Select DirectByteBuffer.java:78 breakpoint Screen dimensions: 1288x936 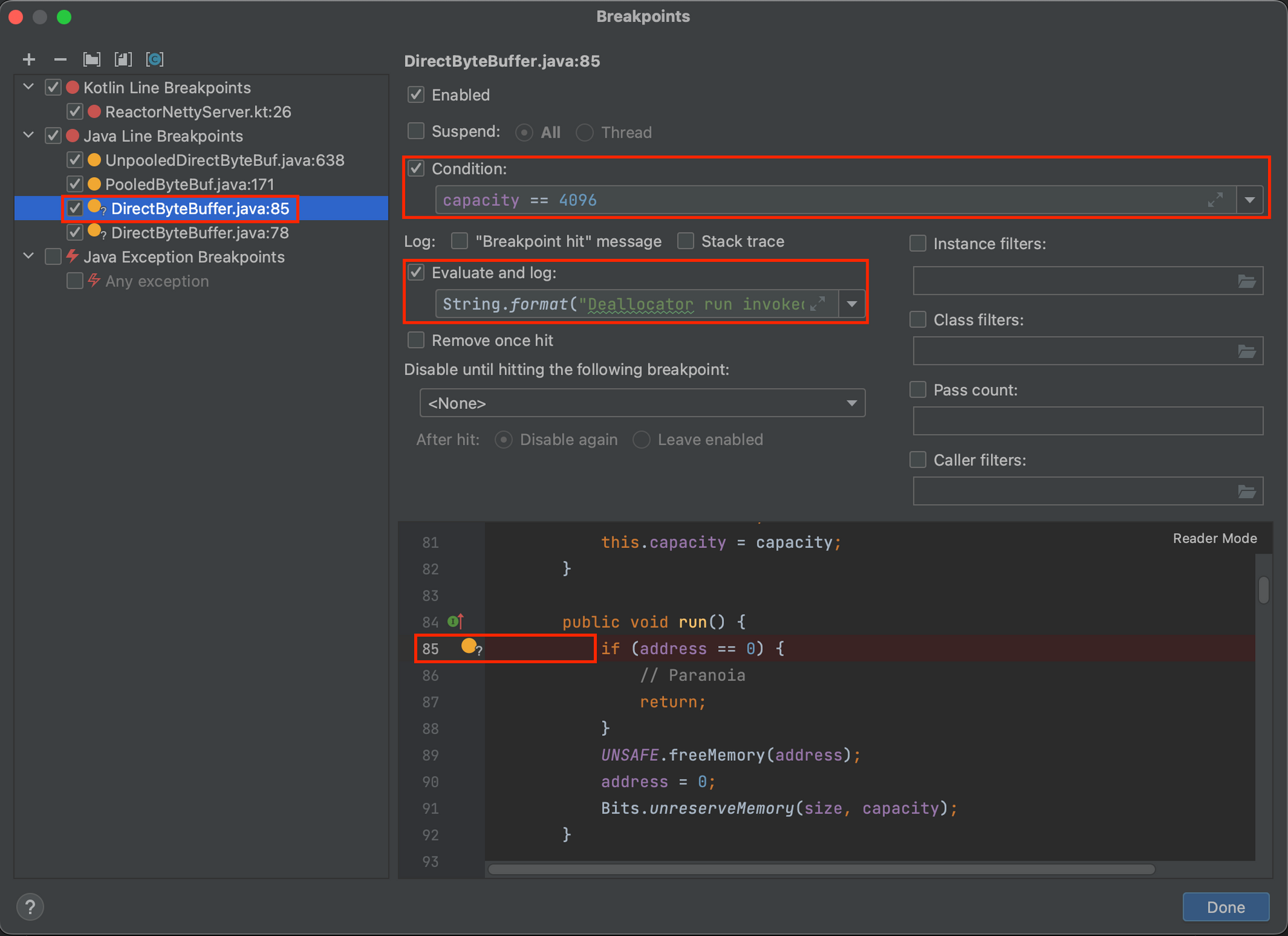pos(200,233)
